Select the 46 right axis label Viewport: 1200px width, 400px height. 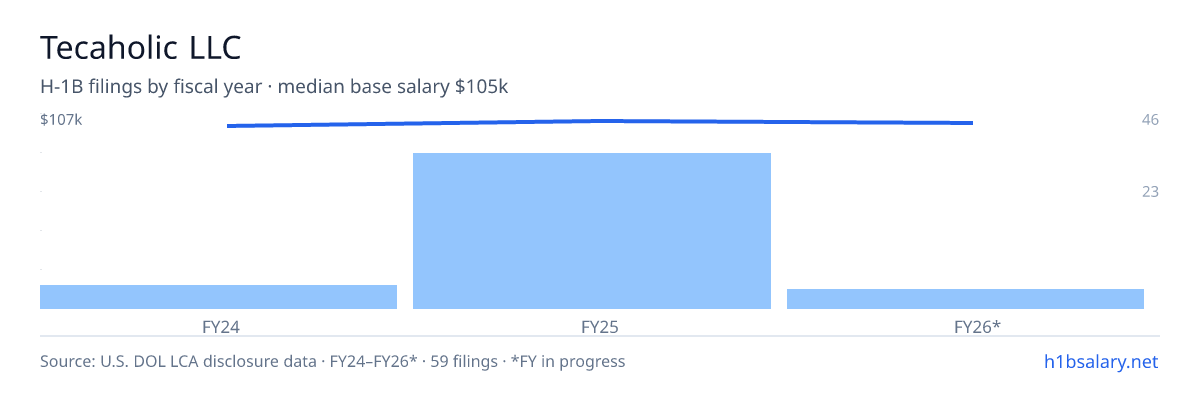(x=1150, y=120)
